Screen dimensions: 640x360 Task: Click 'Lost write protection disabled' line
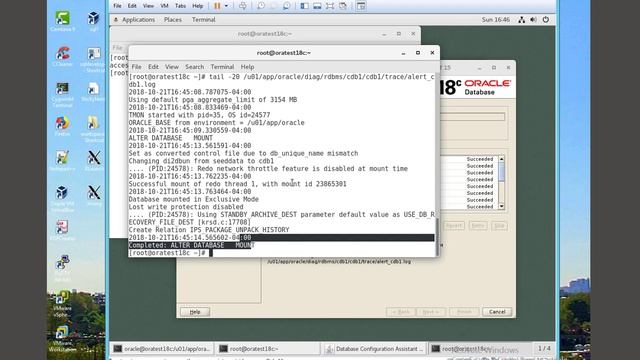(x=186, y=207)
